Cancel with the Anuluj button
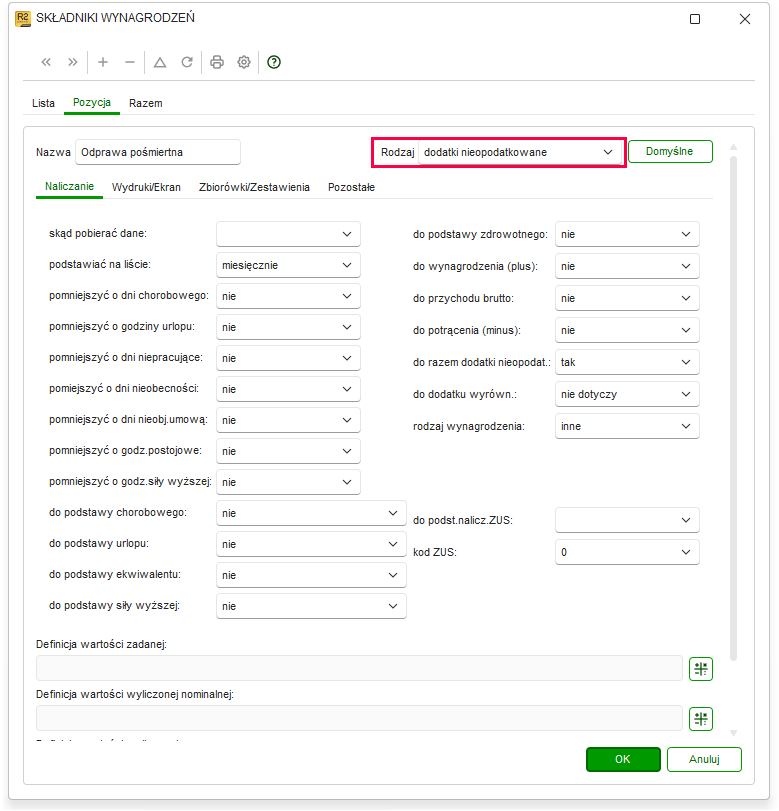This screenshot has height=811, width=779. [x=704, y=759]
